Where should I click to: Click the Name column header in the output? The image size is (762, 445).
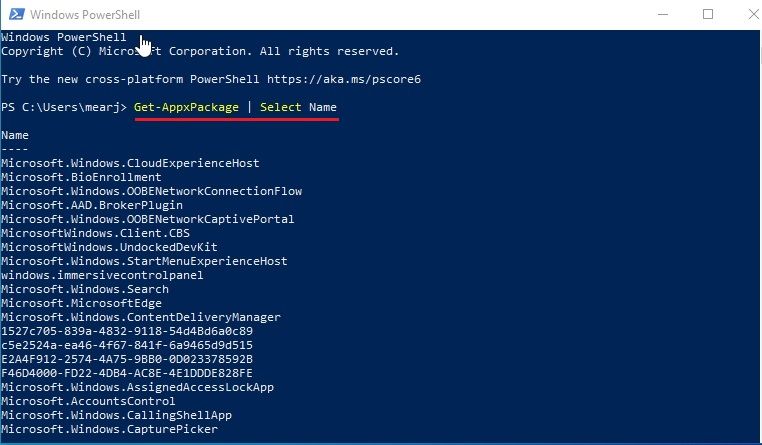(15, 135)
